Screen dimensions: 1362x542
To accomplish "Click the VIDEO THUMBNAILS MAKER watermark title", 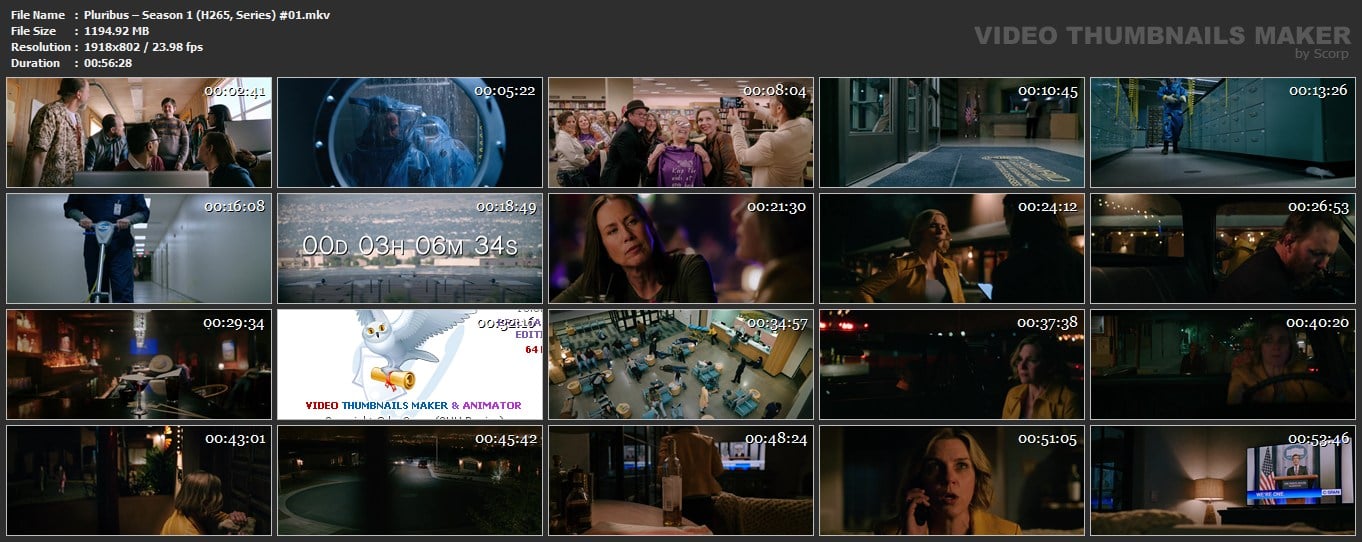I will point(1162,36).
